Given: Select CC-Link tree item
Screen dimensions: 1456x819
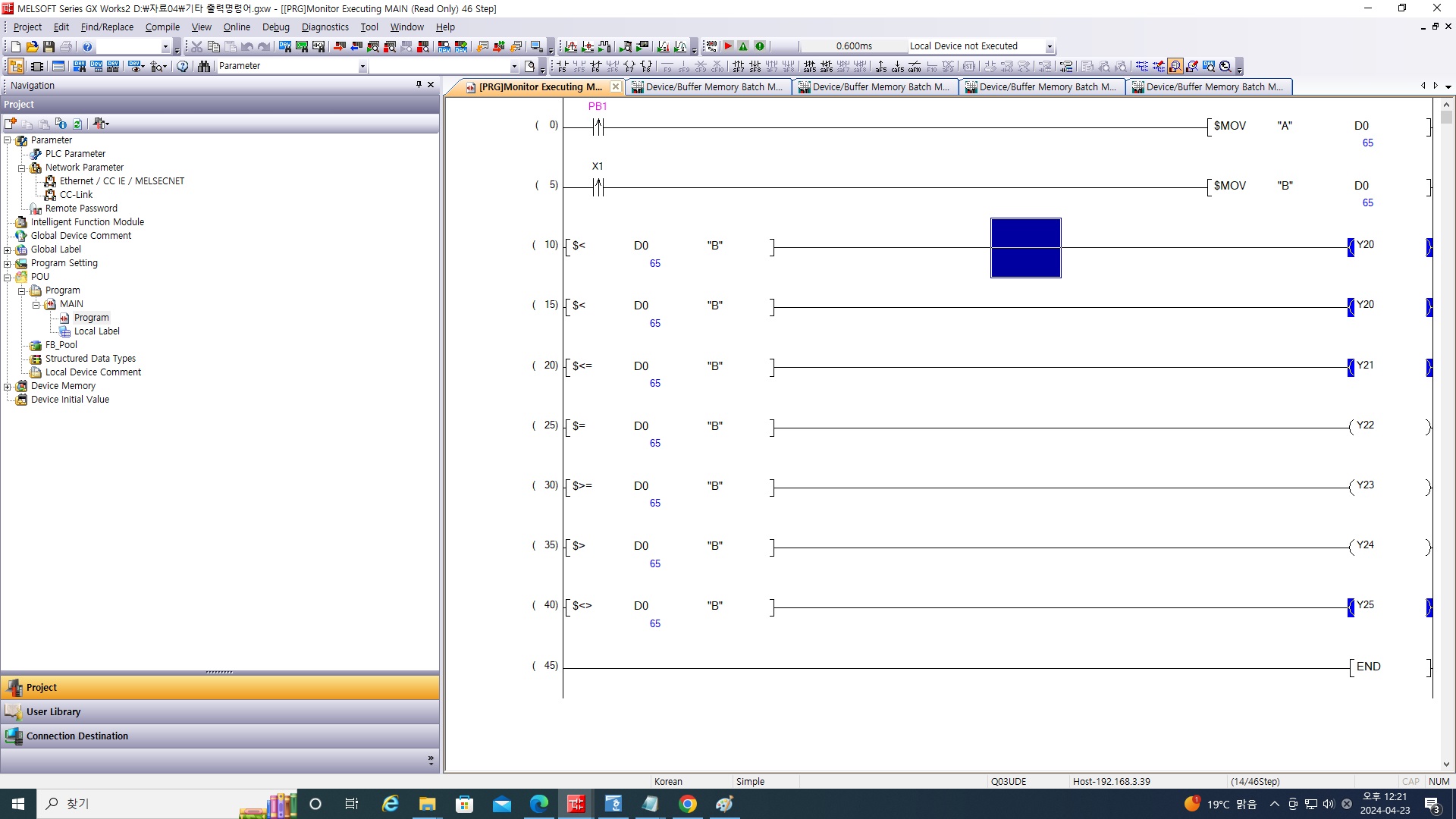Looking at the screenshot, I should [x=76, y=195].
